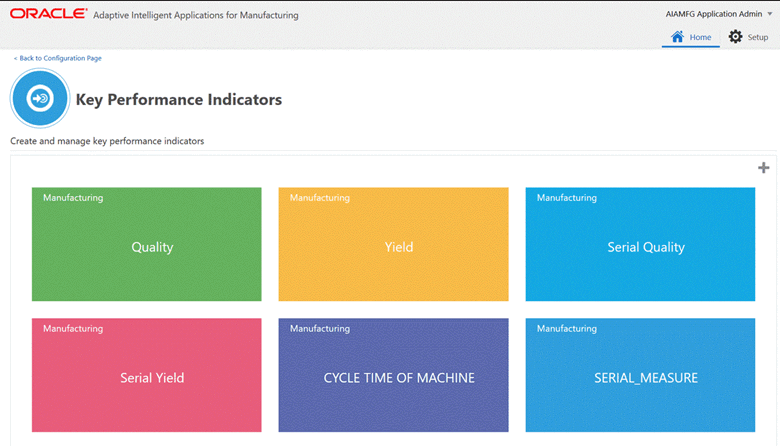The image size is (780, 446).
Task: Select the Serial Quality tile
Action: [640, 244]
